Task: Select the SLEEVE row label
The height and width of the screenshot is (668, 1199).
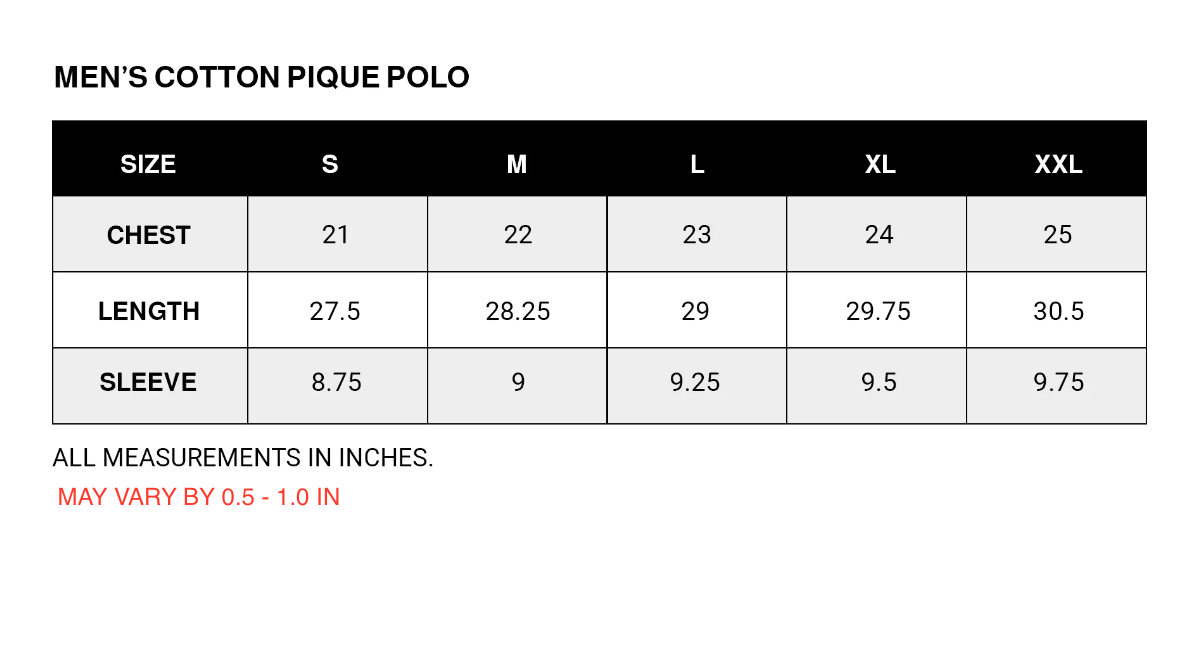Action: (x=148, y=383)
